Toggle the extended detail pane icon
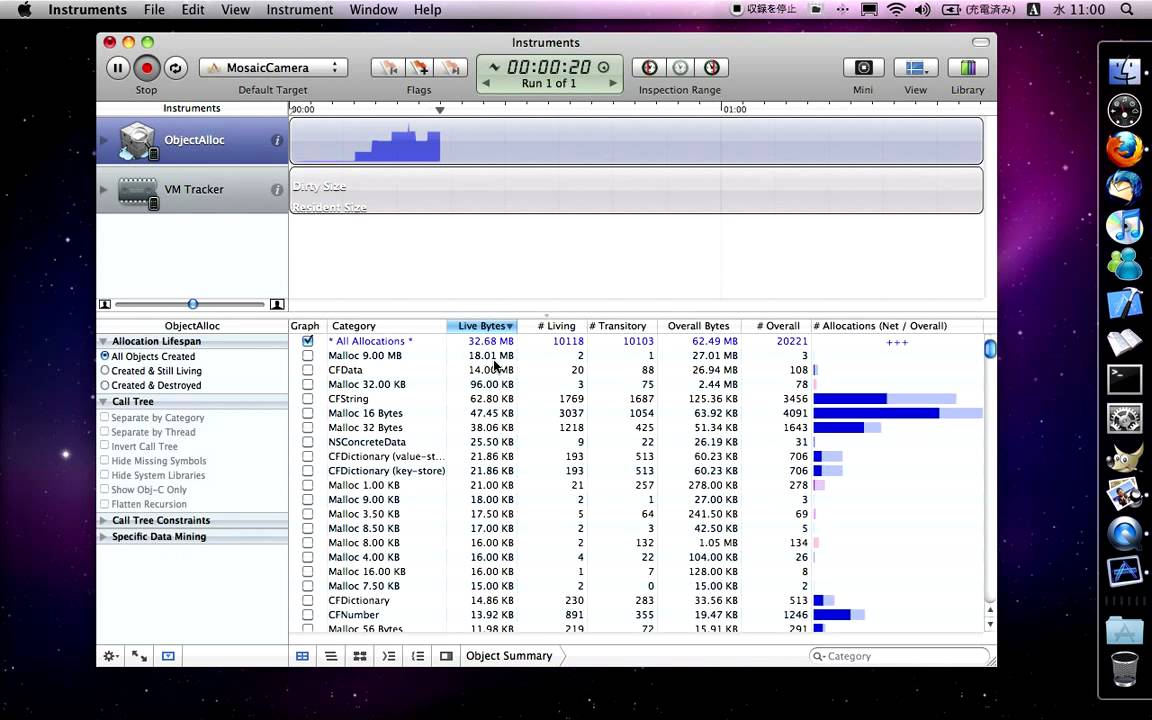Image resolution: width=1152 pixels, height=720 pixels. coord(446,656)
